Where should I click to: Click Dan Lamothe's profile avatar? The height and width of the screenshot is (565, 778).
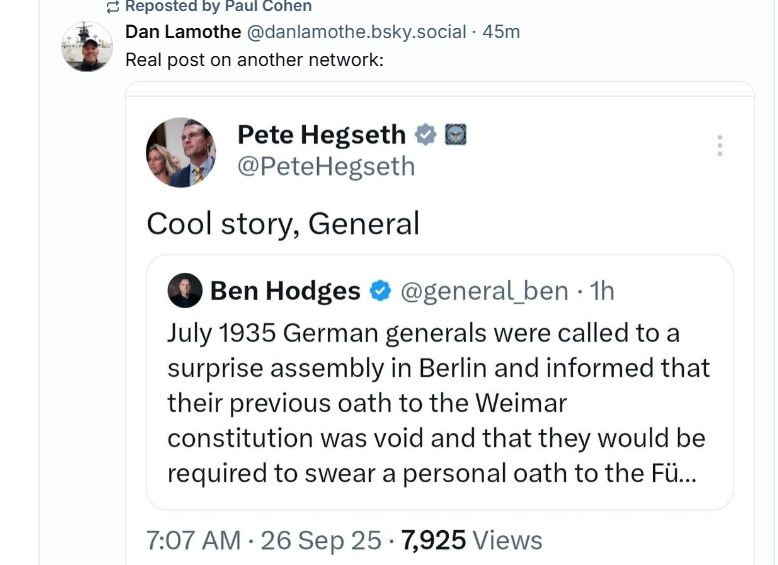[x=86, y=46]
